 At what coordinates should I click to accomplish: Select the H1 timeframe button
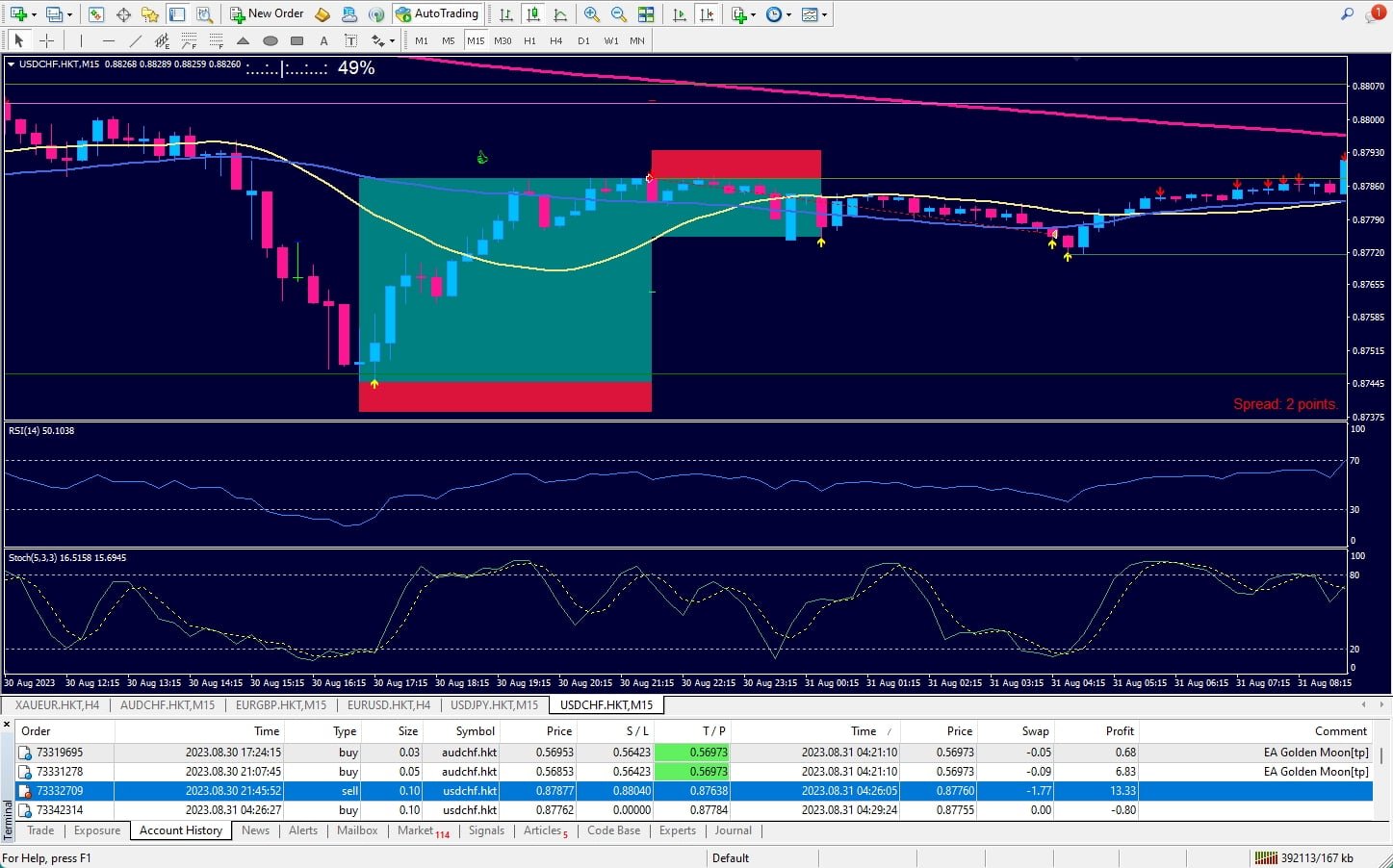coord(529,40)
